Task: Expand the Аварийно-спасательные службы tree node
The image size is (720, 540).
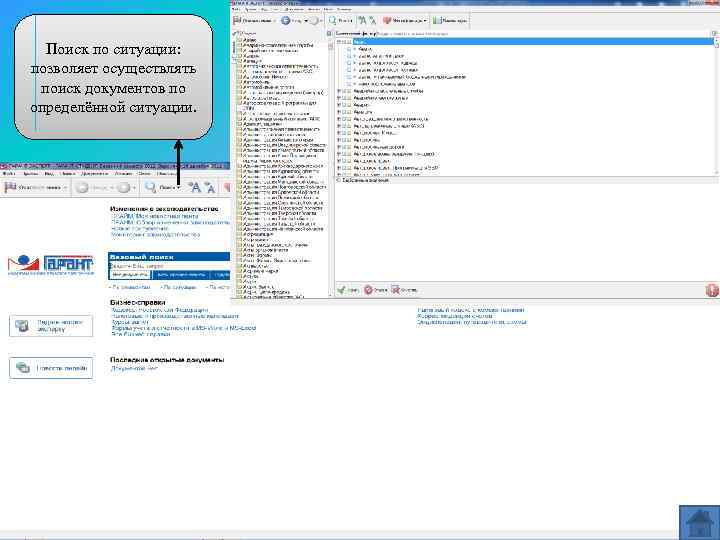Action: tap(339, 91)
